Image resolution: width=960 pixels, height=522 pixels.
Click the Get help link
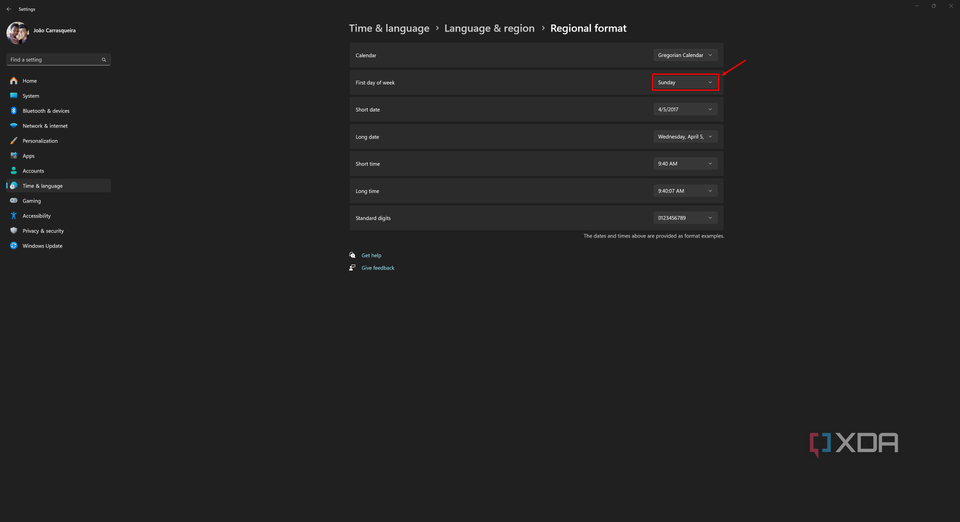click(371, 256)
